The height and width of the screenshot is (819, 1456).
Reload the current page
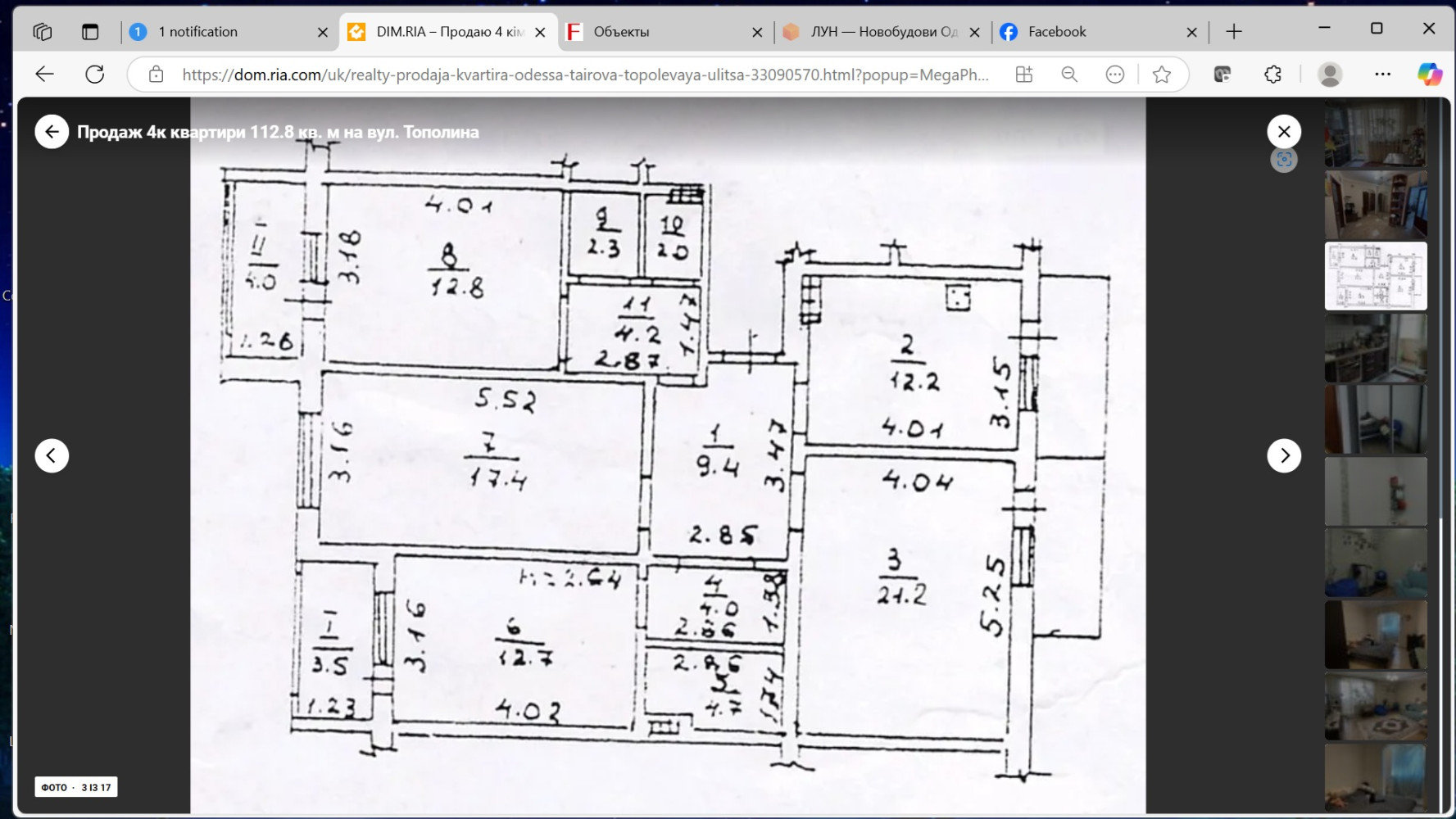click(x=95, y=75)
